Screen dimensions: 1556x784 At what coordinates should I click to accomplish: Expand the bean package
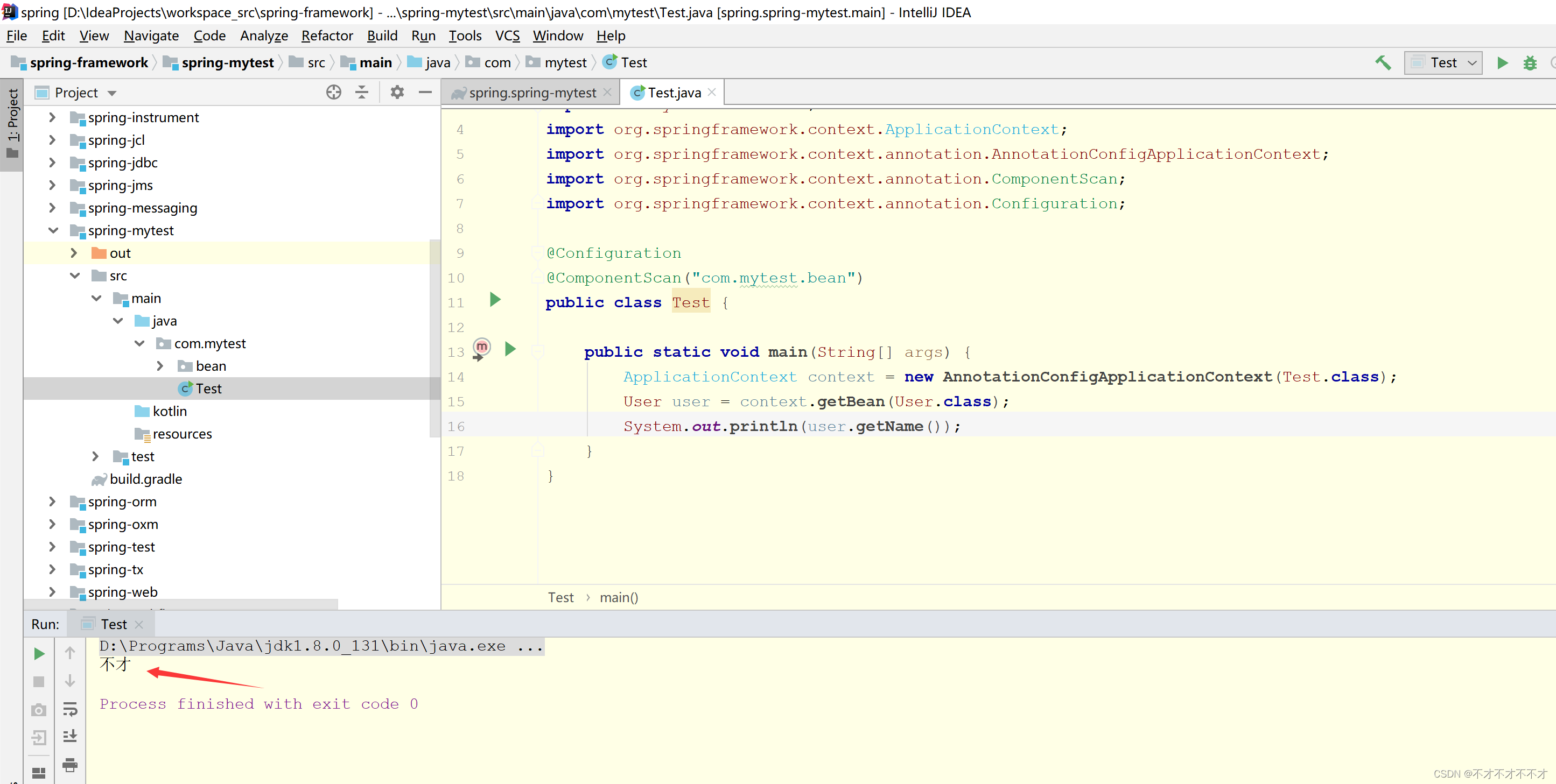click(x=160, y=366)
